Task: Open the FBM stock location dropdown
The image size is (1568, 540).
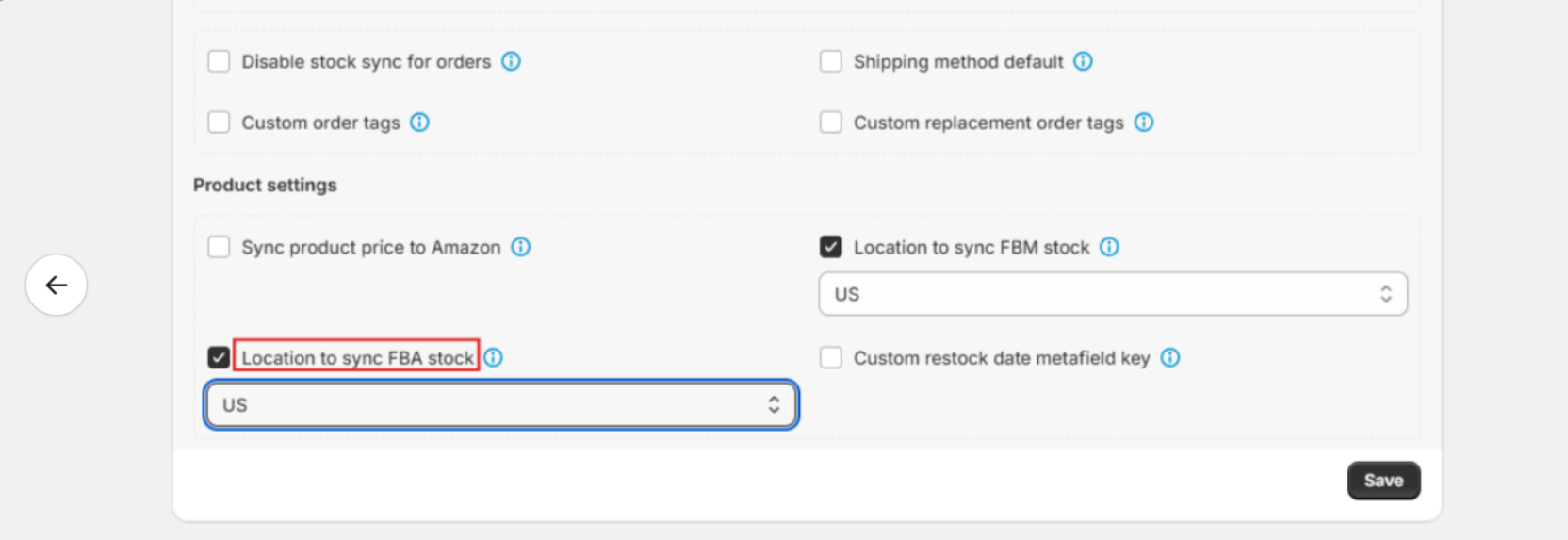Action: pyautogui.click(x=1112, y=294)
